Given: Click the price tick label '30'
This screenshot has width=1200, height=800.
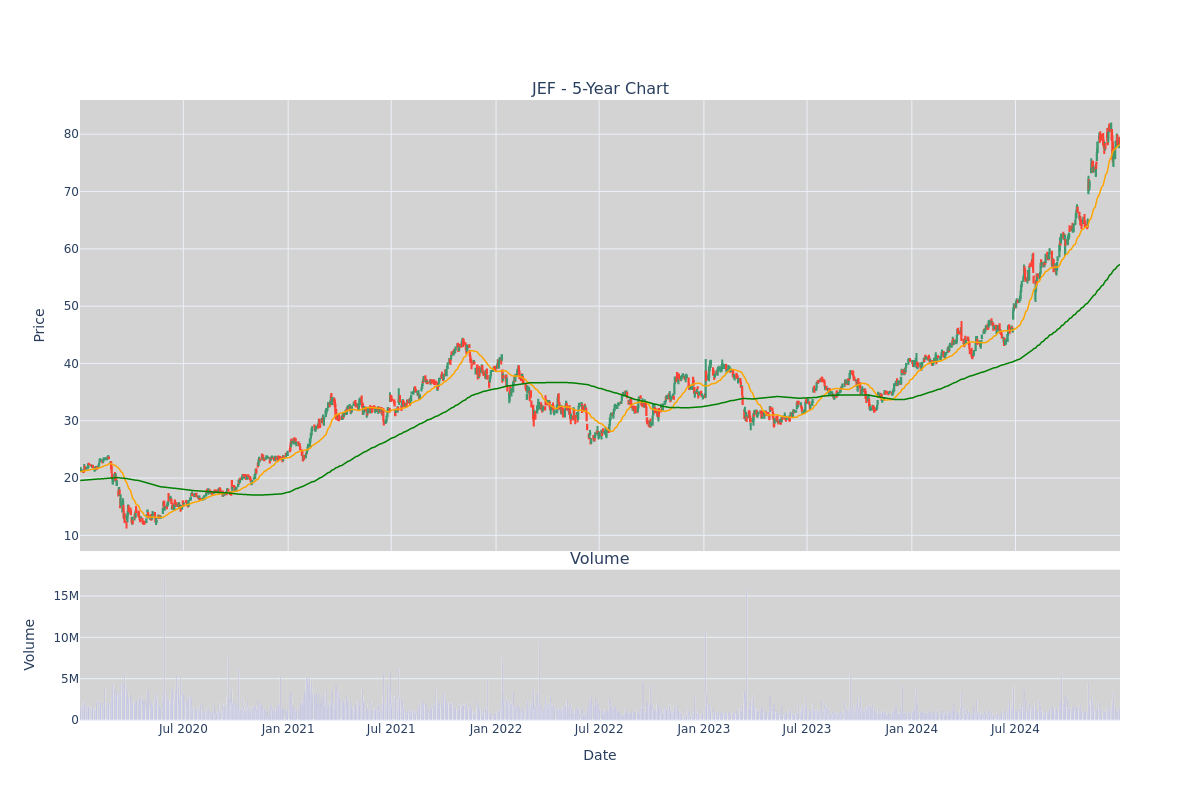Looking at the screenshot, I should coord(71,421).
